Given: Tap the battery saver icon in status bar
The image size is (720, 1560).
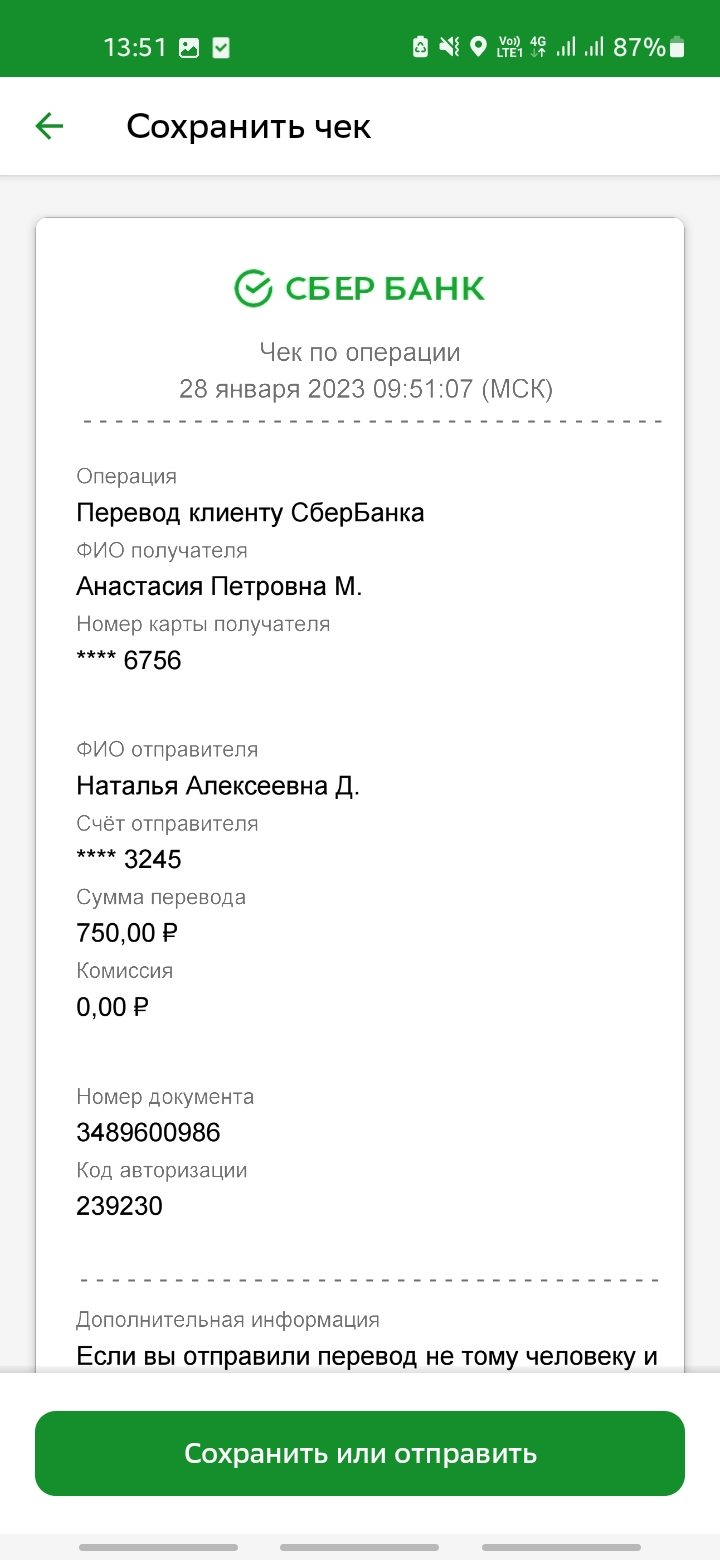Looking at the screenshot, I should [x=421, y=46].
